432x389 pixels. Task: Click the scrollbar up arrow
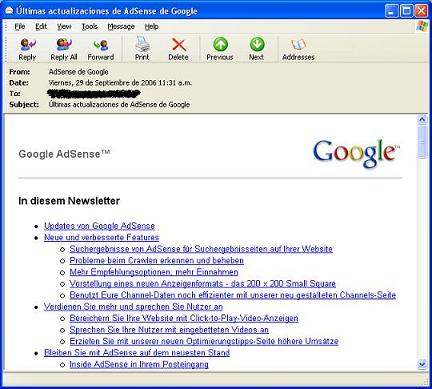[422, 120]
